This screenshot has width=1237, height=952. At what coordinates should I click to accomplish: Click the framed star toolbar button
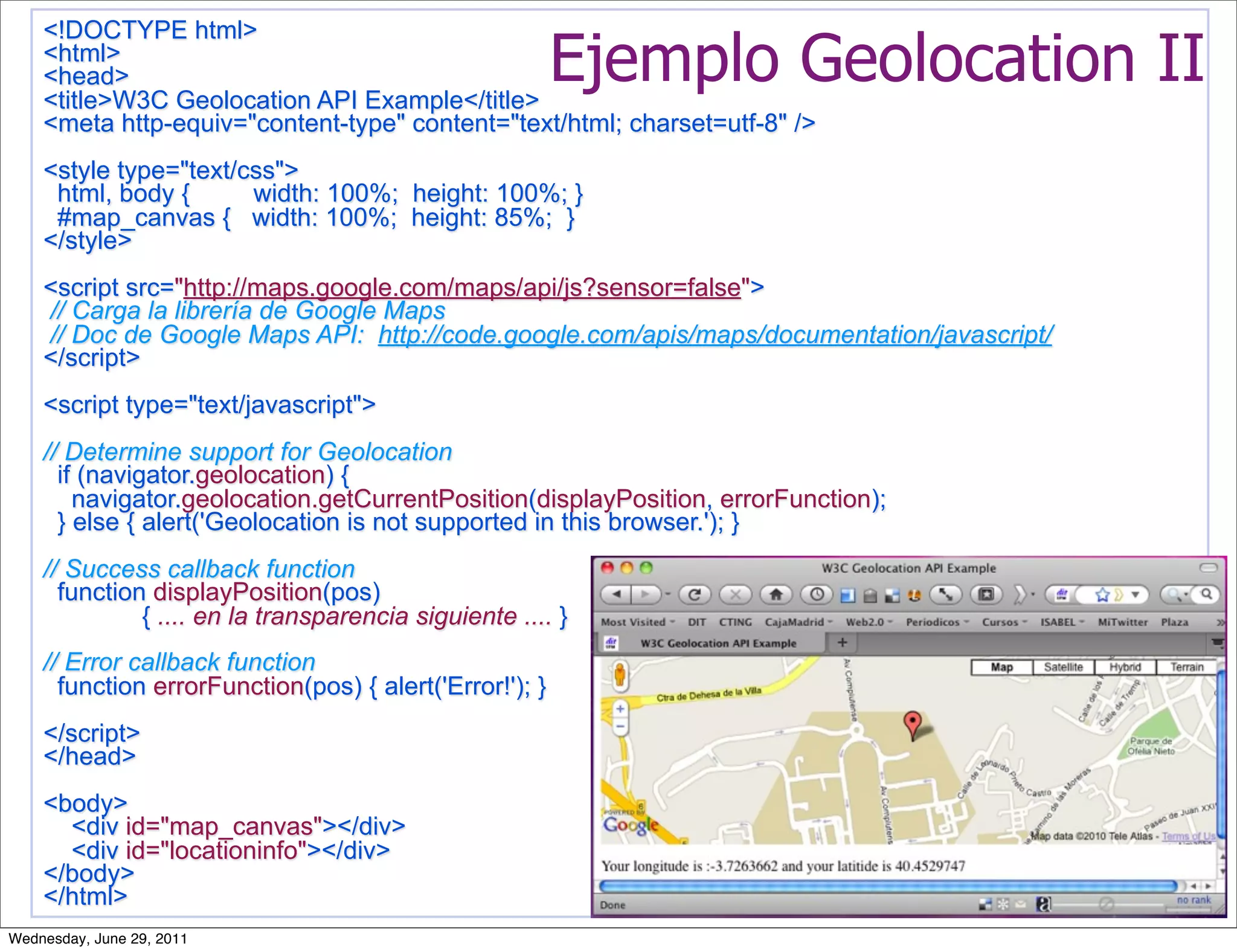pos(986,595)
